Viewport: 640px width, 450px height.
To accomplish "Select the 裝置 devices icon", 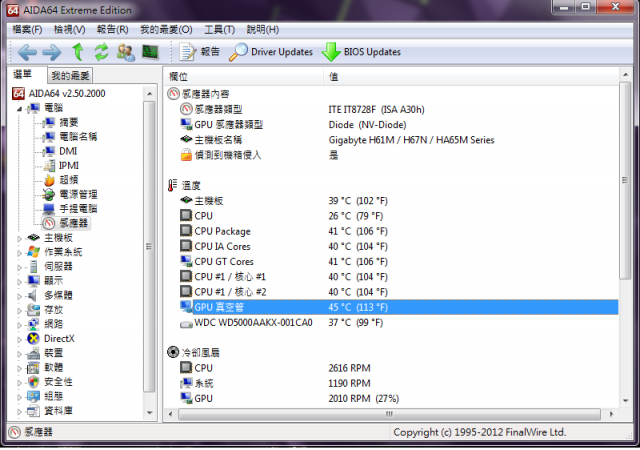I will [33, 353].
